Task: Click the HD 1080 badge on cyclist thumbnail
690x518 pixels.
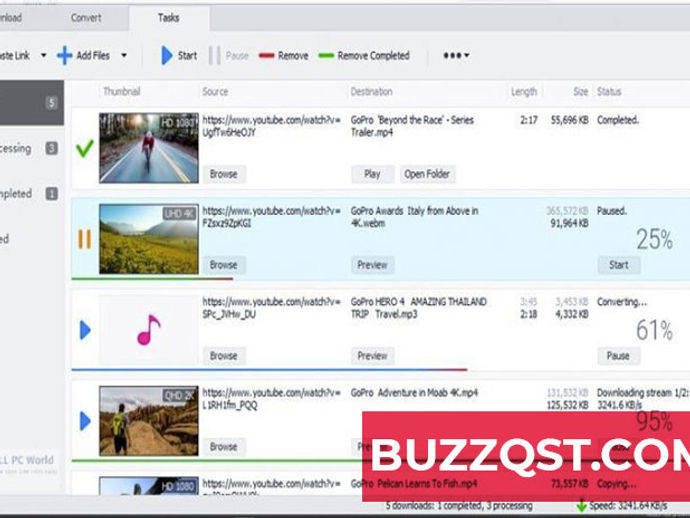Action: [178, 123]
